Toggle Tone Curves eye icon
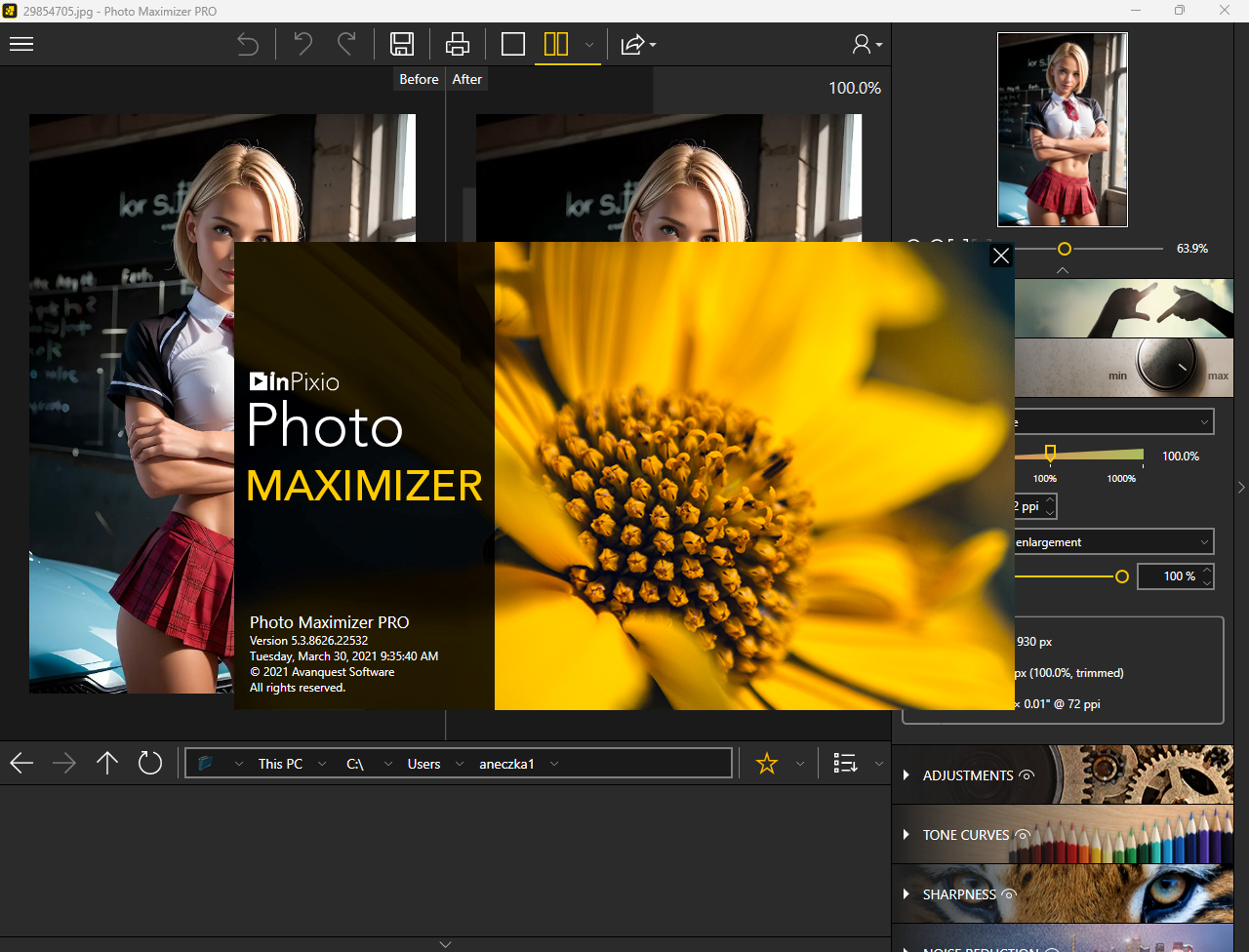This screenshot has height=952, width=1249. pyautogui.click(x=1022, y=835)
